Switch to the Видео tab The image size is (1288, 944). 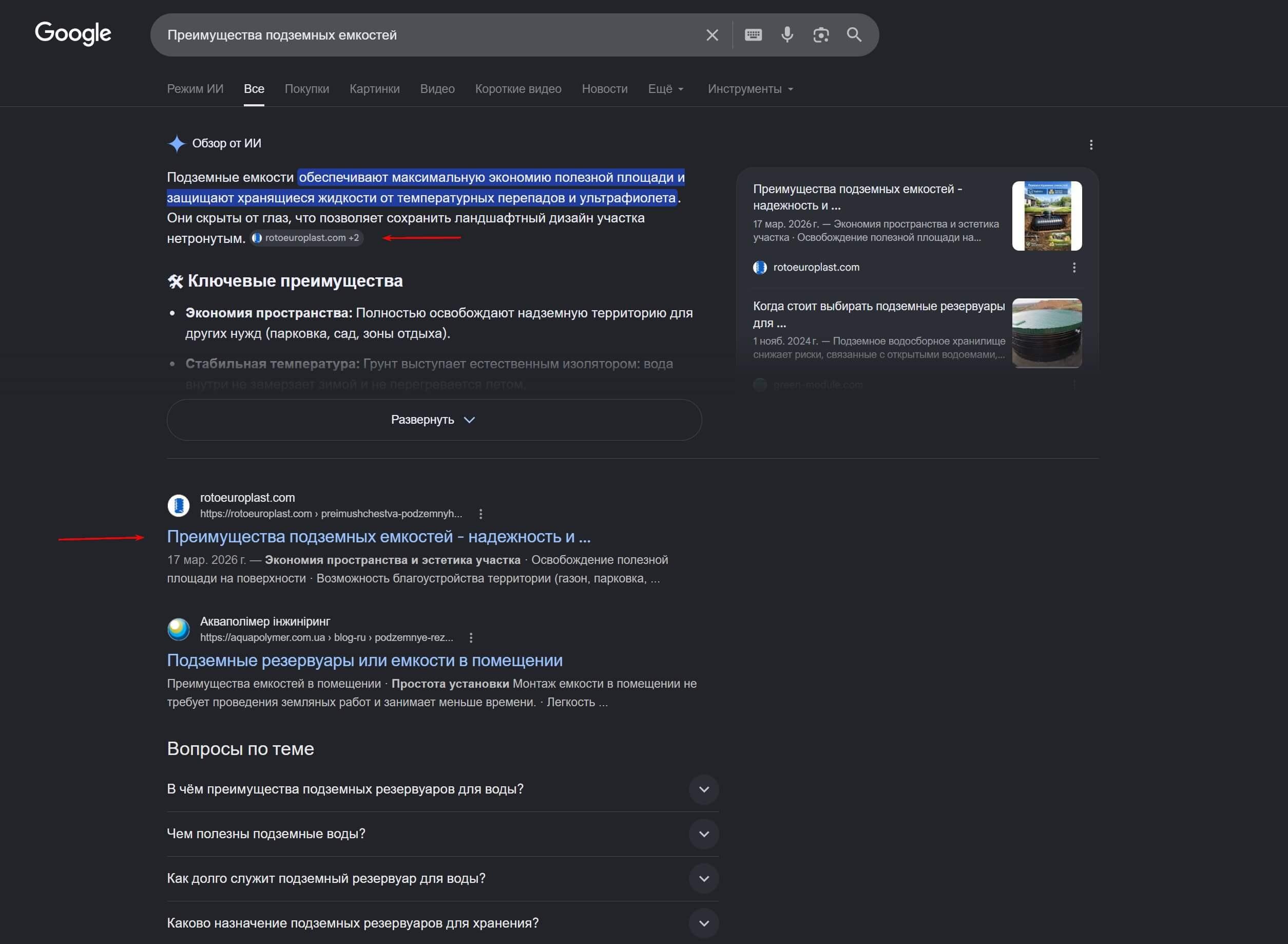437,88
